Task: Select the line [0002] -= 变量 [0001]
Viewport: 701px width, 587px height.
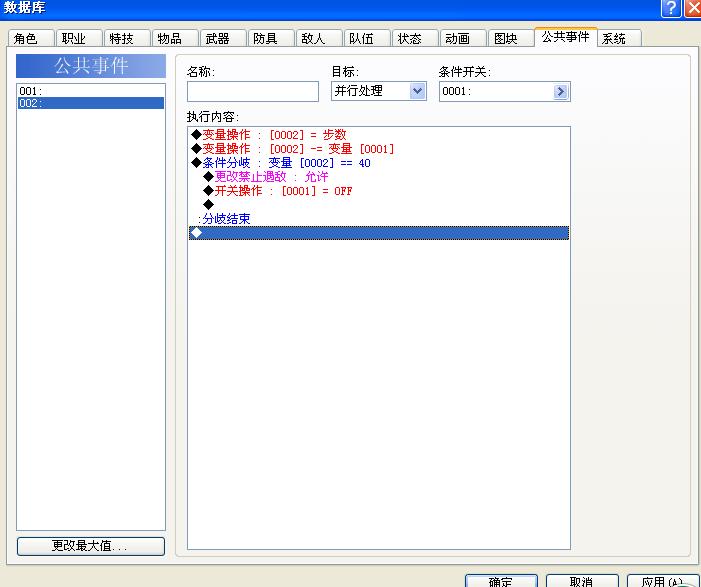Action: (379, 148)
